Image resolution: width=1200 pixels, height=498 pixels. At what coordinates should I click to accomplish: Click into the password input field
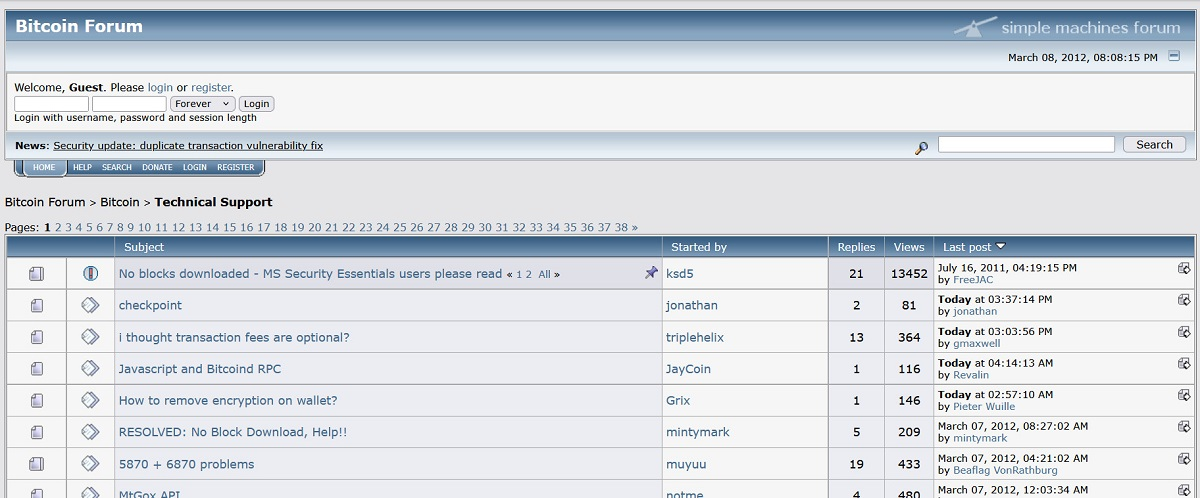[129, 104]
